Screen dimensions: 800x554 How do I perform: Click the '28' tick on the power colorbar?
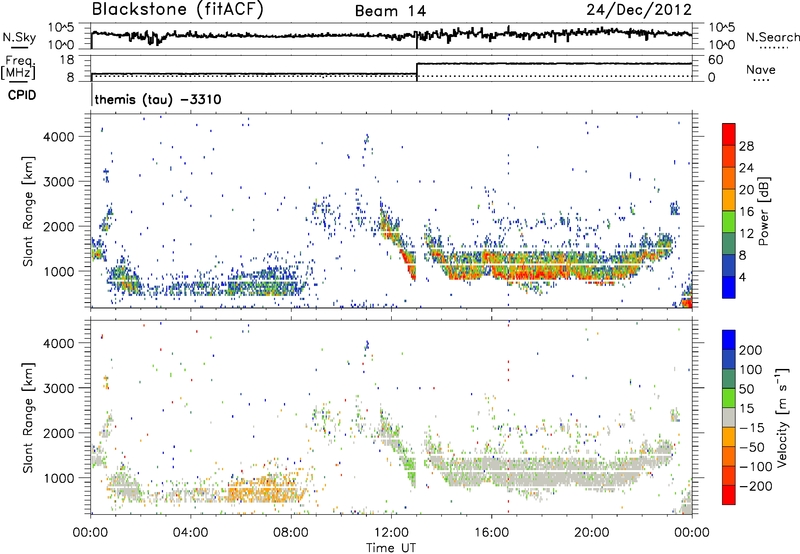[x=746, y=146]
